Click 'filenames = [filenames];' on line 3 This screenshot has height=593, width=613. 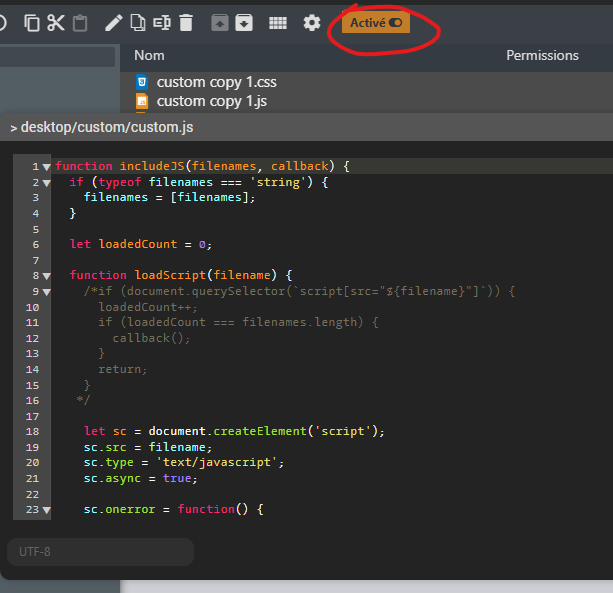coord(169,197)
